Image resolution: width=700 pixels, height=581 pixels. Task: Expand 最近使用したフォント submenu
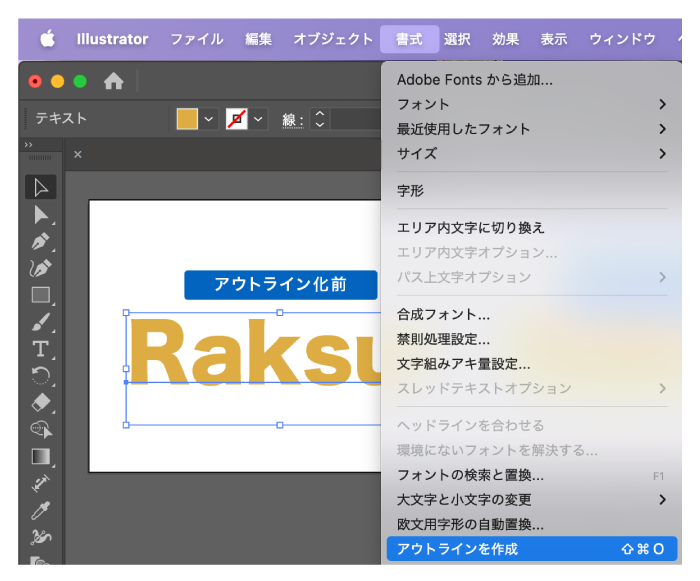tap(531, 129)
